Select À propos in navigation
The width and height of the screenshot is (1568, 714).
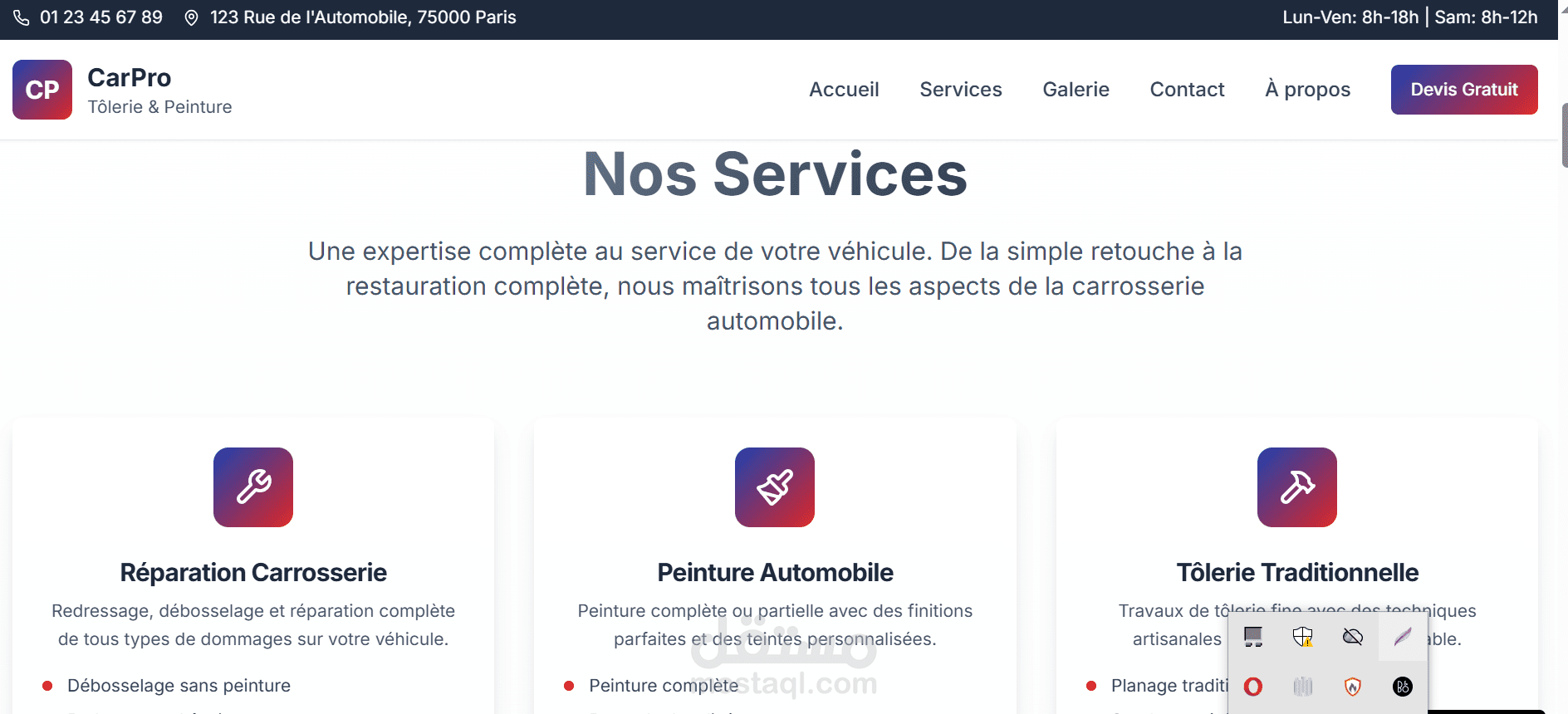[1307, 90]
